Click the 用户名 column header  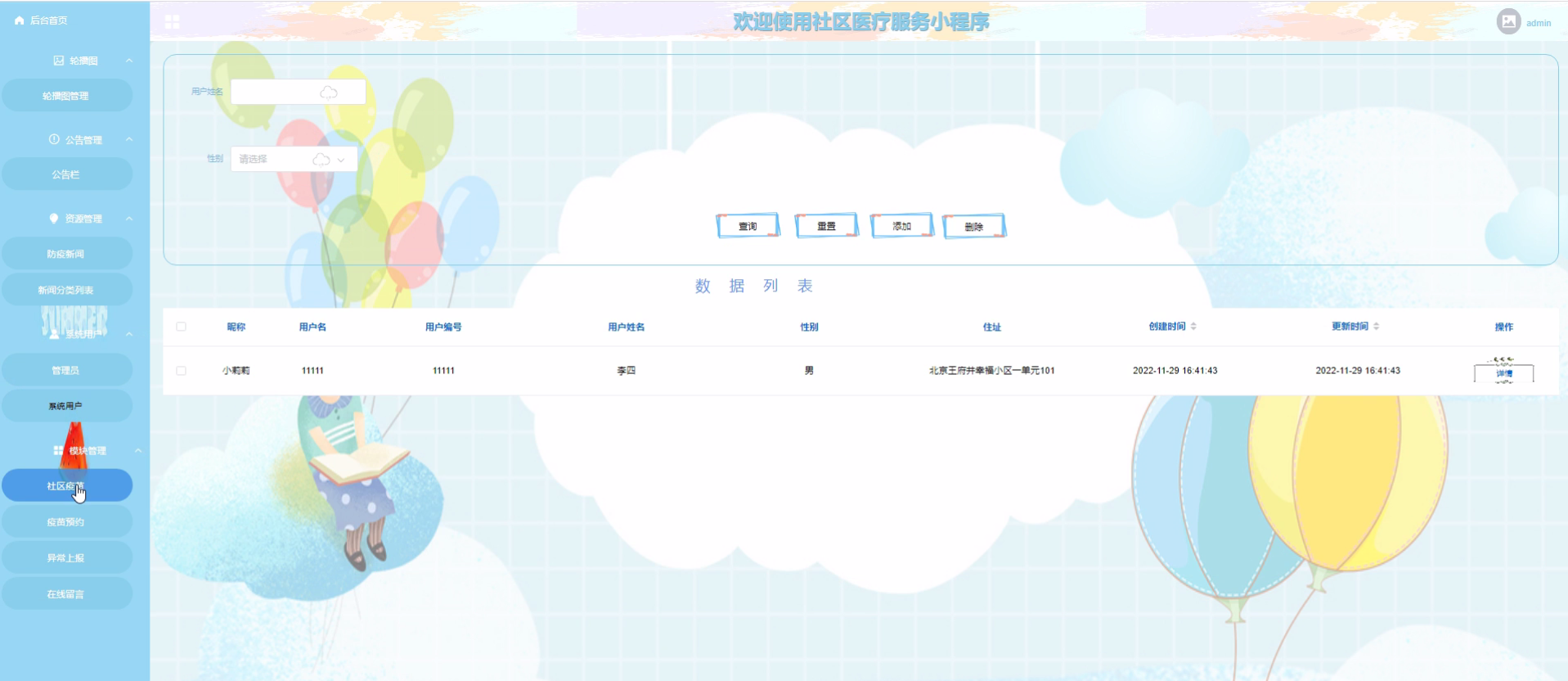coord(312,327)
